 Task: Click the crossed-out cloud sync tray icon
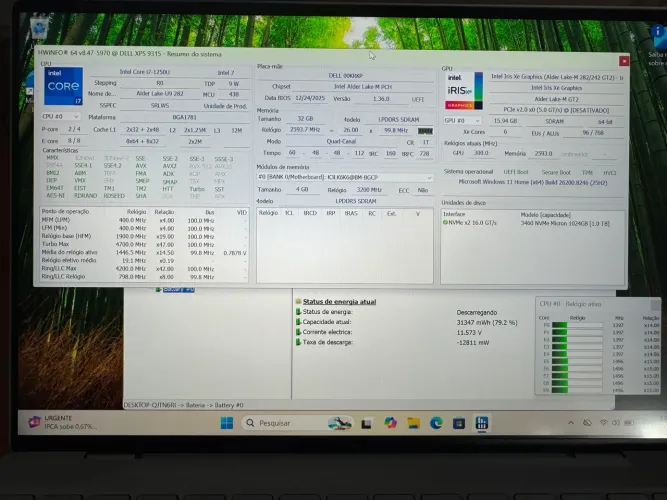tap(587, 423)
